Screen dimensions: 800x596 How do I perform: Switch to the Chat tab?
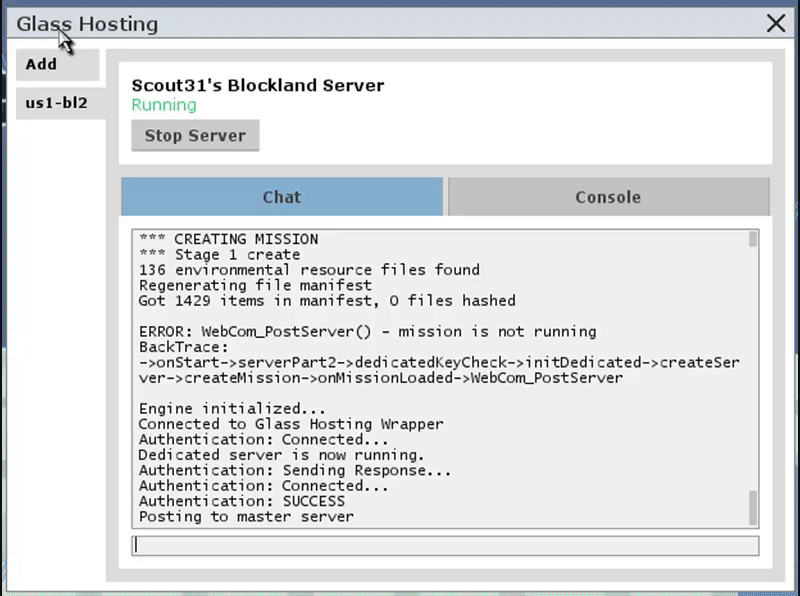pyautogui.click(x=282, y=197)
